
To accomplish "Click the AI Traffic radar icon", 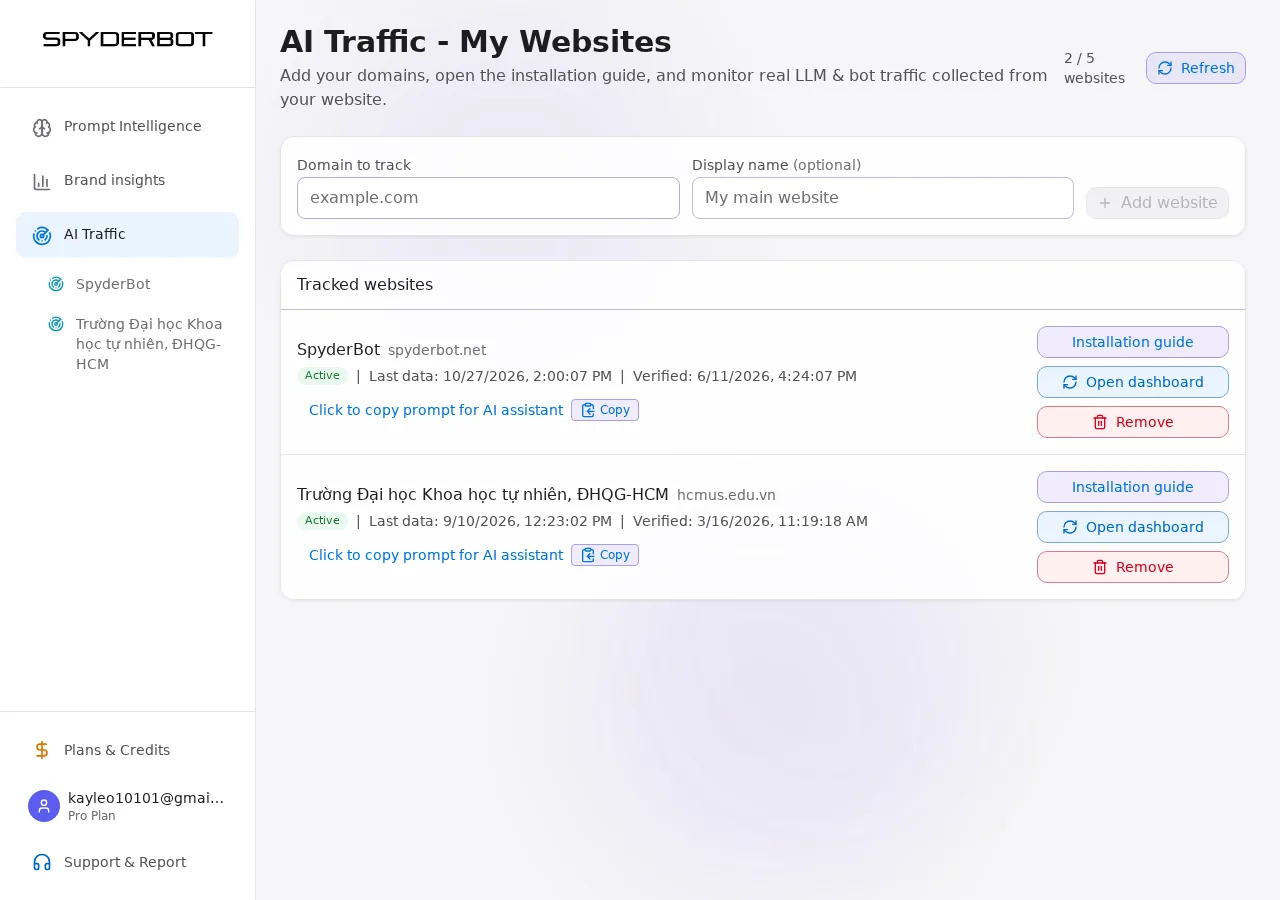I will pos(42,235).
